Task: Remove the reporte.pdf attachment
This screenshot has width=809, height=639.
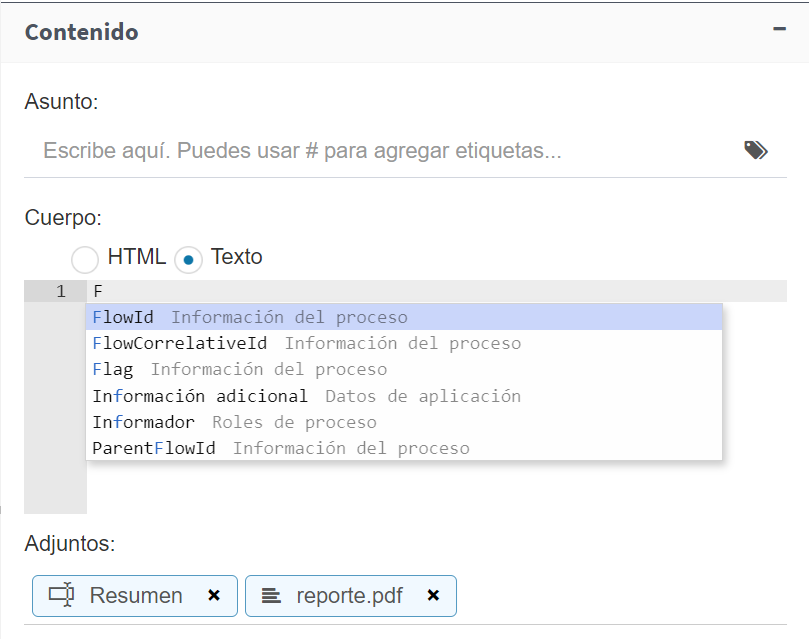Action: pyautogui.click(x=433, y=596)
